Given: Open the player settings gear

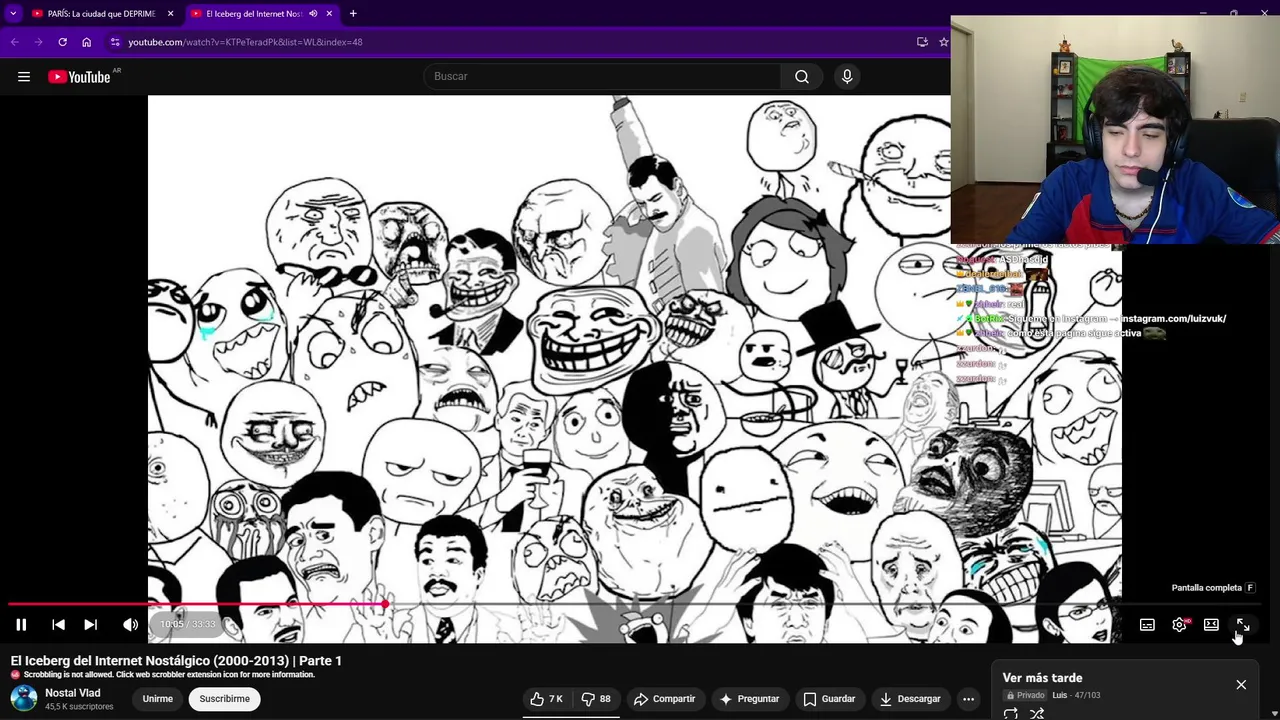Looking at the screenshot, I should [x=1179, y=625].
